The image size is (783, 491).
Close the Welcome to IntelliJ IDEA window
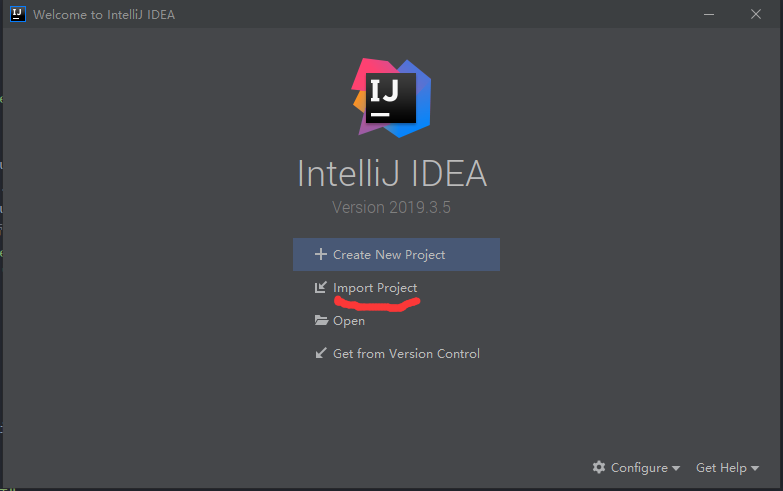tap(756, 15)
